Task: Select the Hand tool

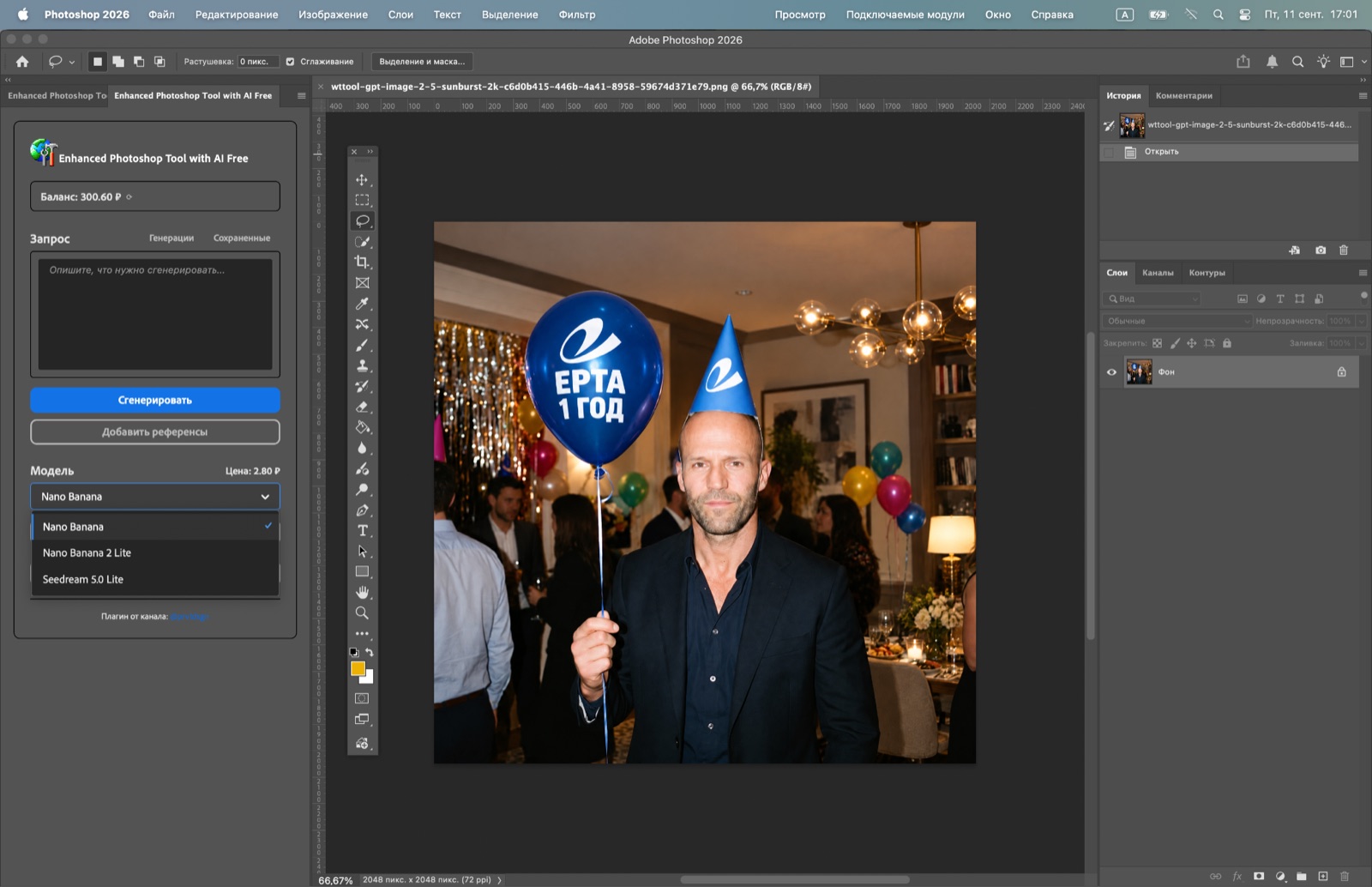Action: click(362, 592)
